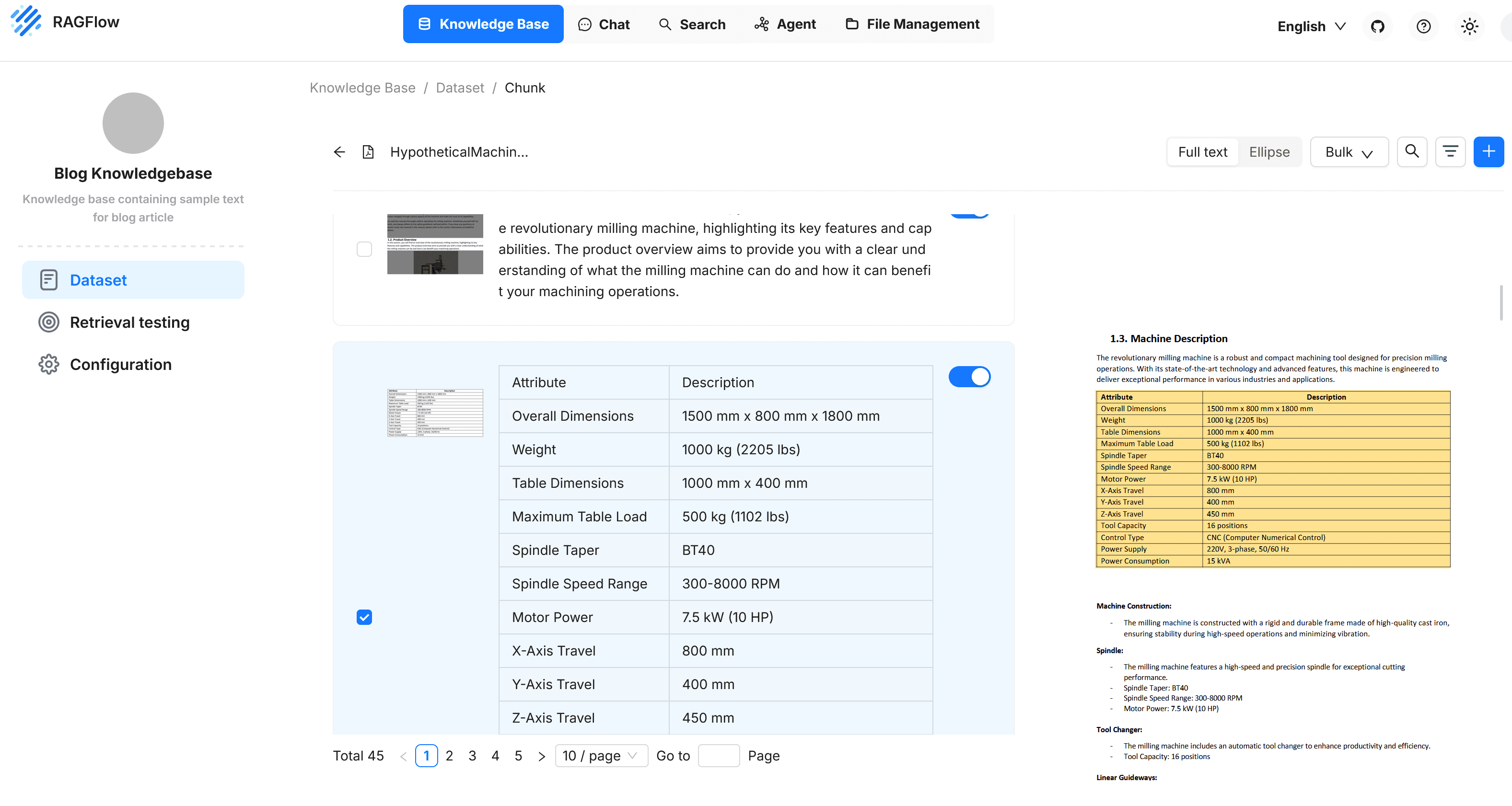The image size is (1512, 806).
Task: Click the HypotheticalMachin... file name
Action: point(459,152)
